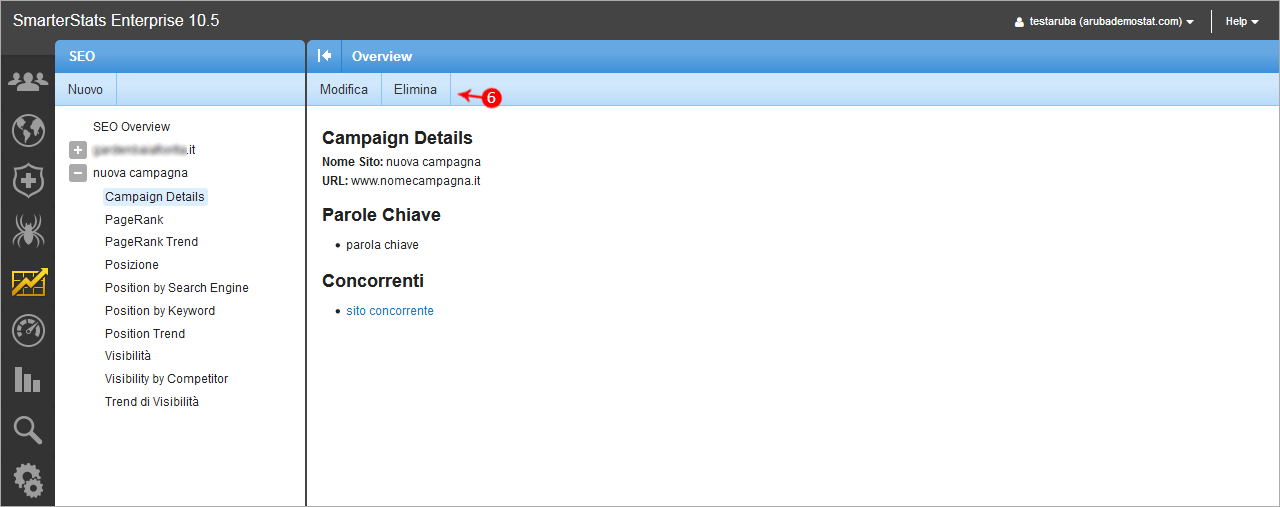Click the Modifica button
This screenshot has height=507, width=1280.
click(x=344, y=89)
